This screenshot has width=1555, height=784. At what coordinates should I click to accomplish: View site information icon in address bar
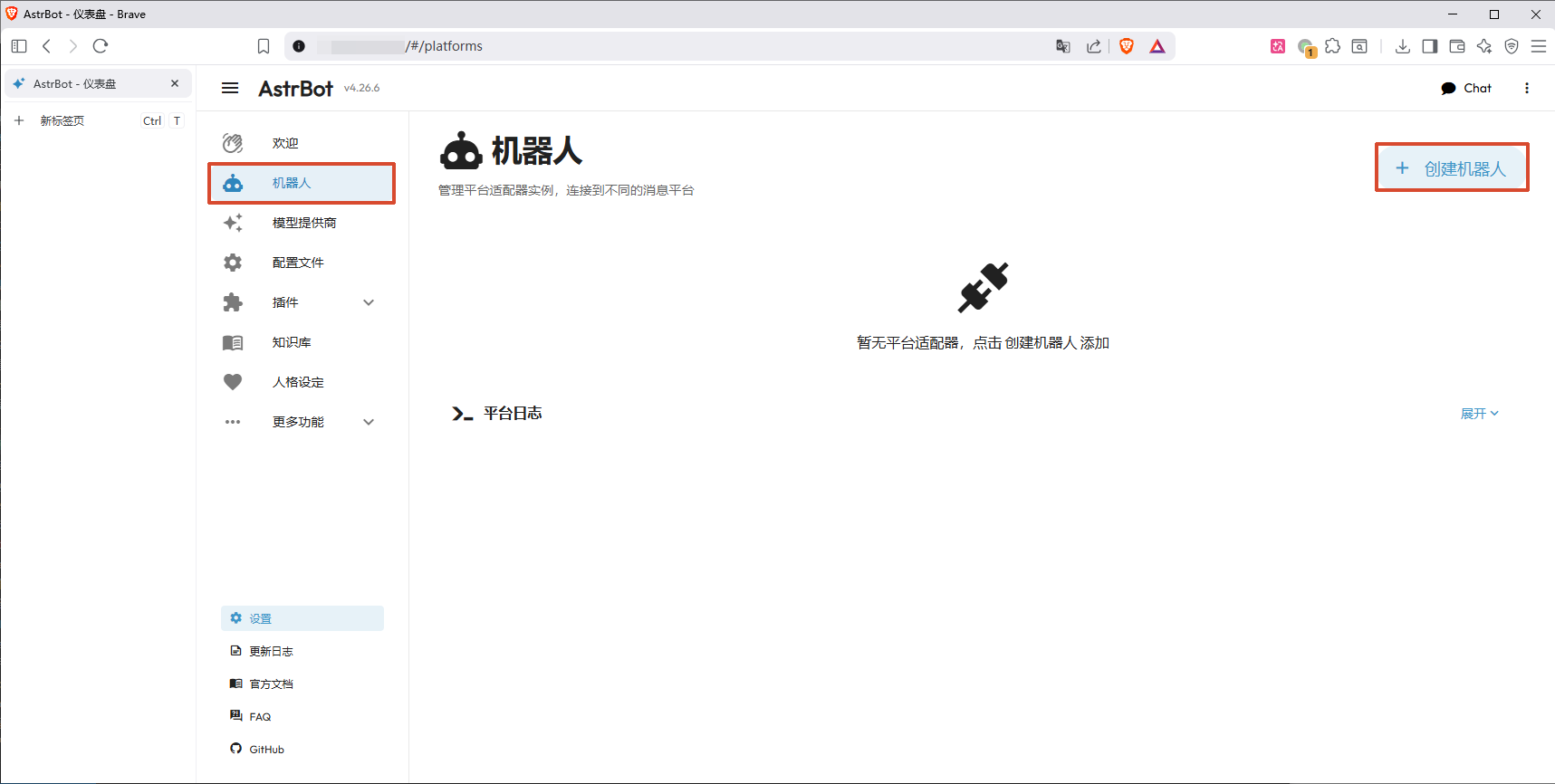pos(299,46)
